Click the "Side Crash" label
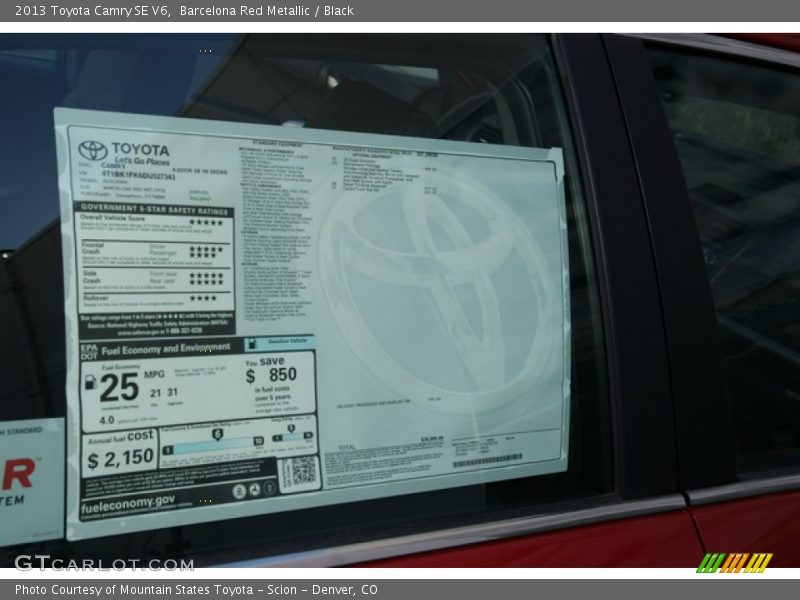Screen dimensions: 800x600 (x=92, y=277)
